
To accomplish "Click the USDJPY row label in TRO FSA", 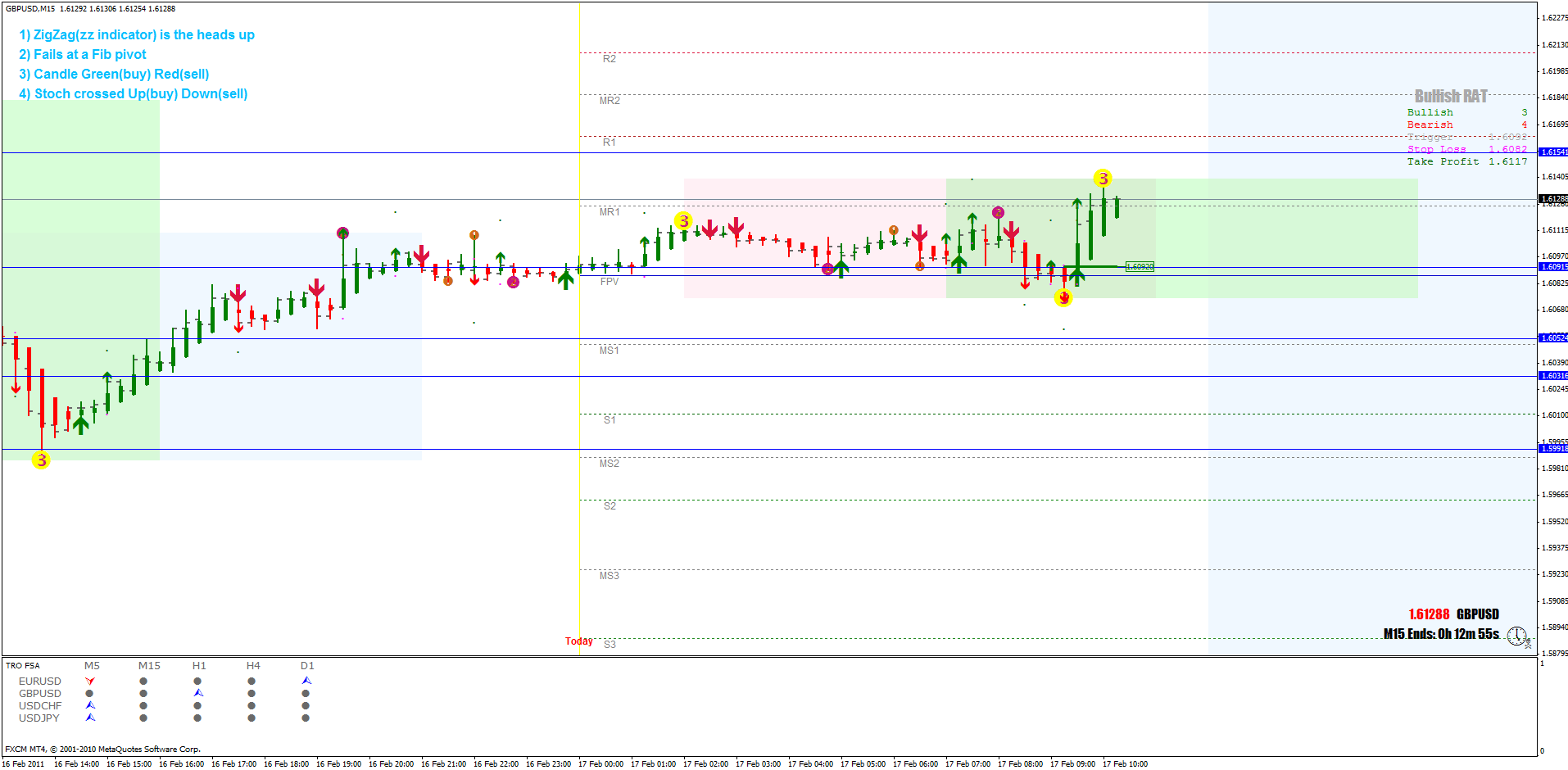I will [39, 718].
